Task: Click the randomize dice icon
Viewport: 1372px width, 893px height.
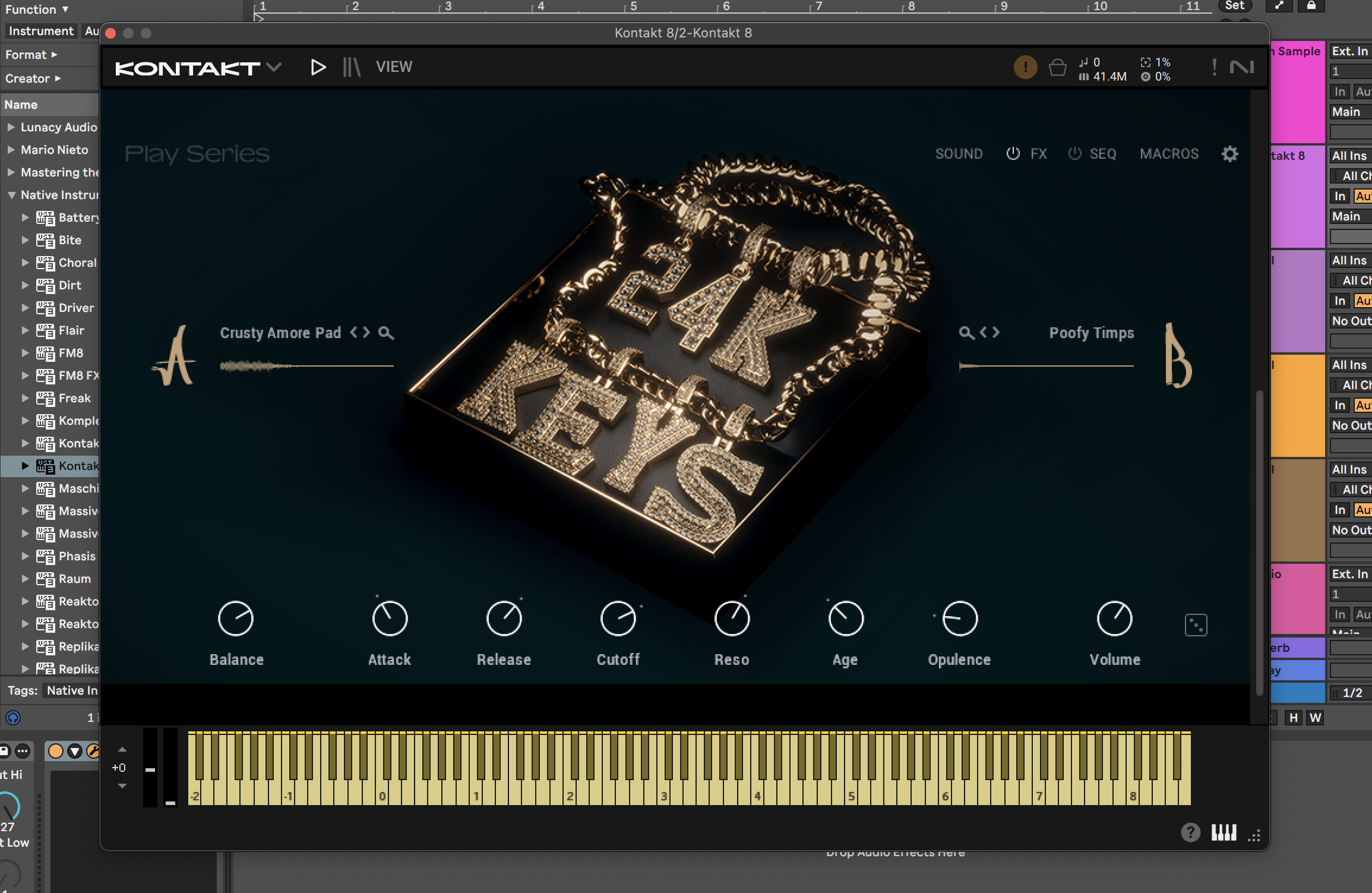Action: (x=1196, y=625)
